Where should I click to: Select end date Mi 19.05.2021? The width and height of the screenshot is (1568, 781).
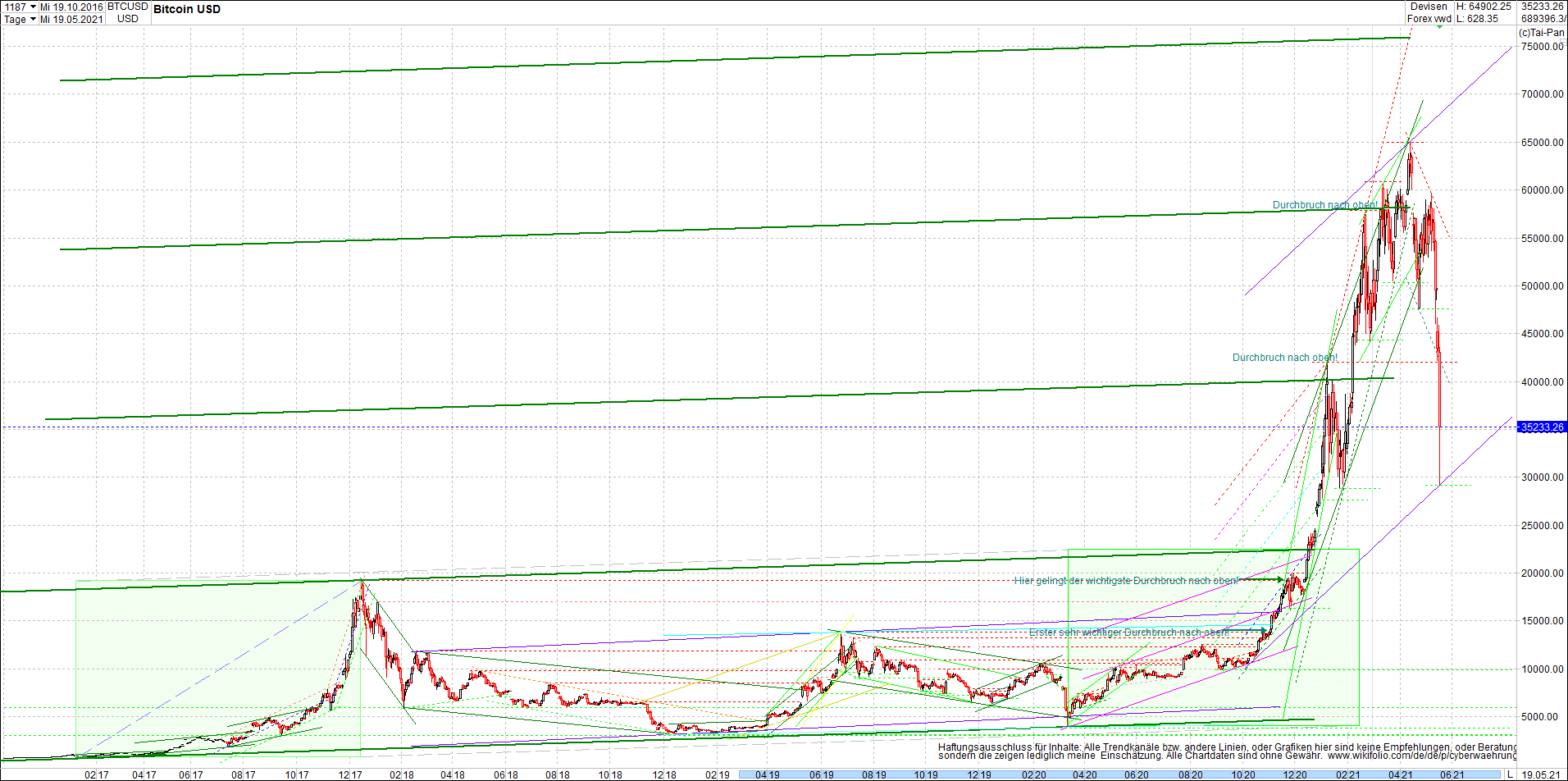tap(71, 19)
